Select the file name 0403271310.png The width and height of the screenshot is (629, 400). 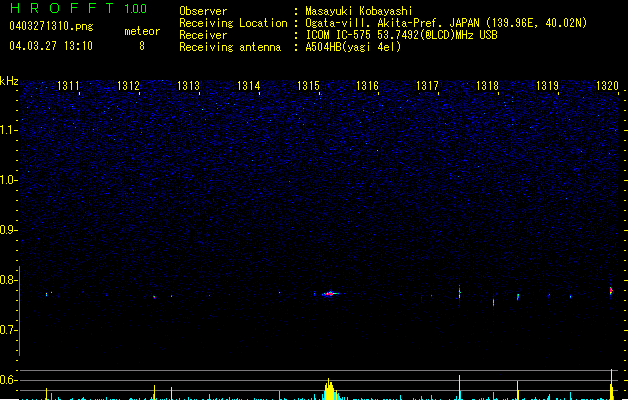[x=51, y=26]
